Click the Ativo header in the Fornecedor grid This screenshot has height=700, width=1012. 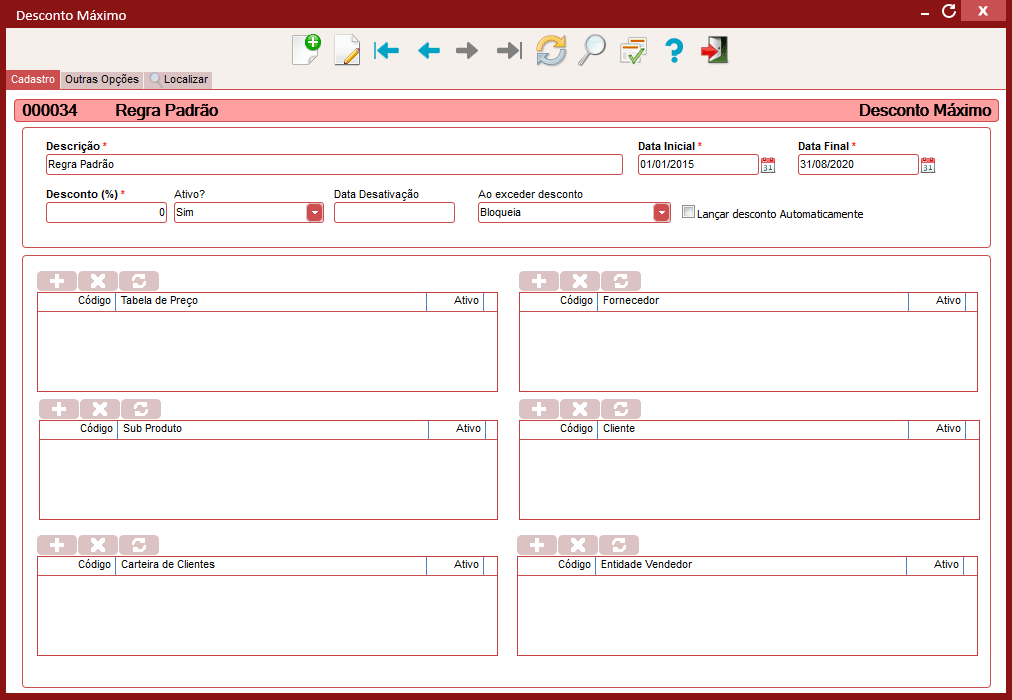tap(937, 301)
